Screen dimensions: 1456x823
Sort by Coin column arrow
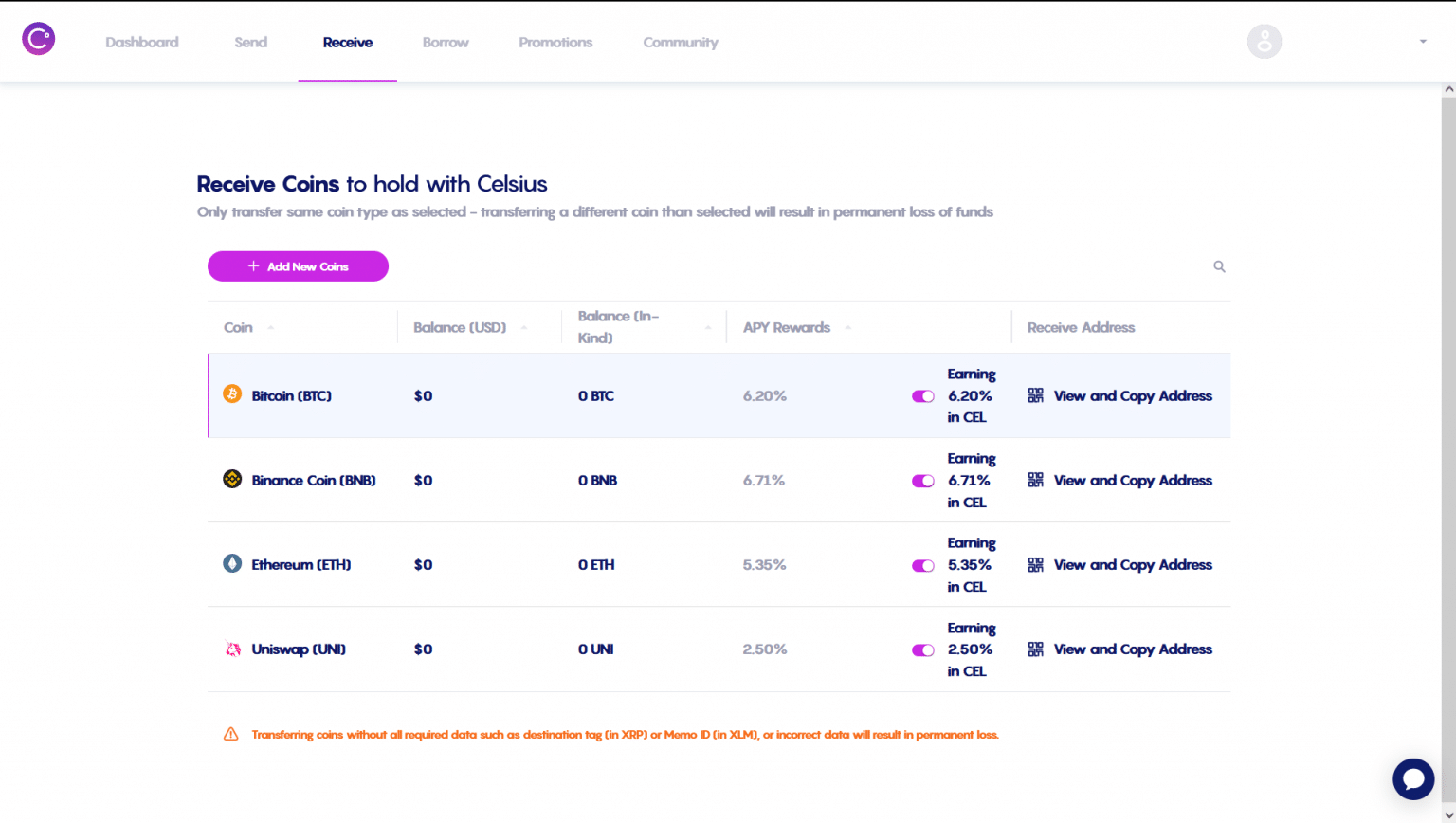(270, 328)
